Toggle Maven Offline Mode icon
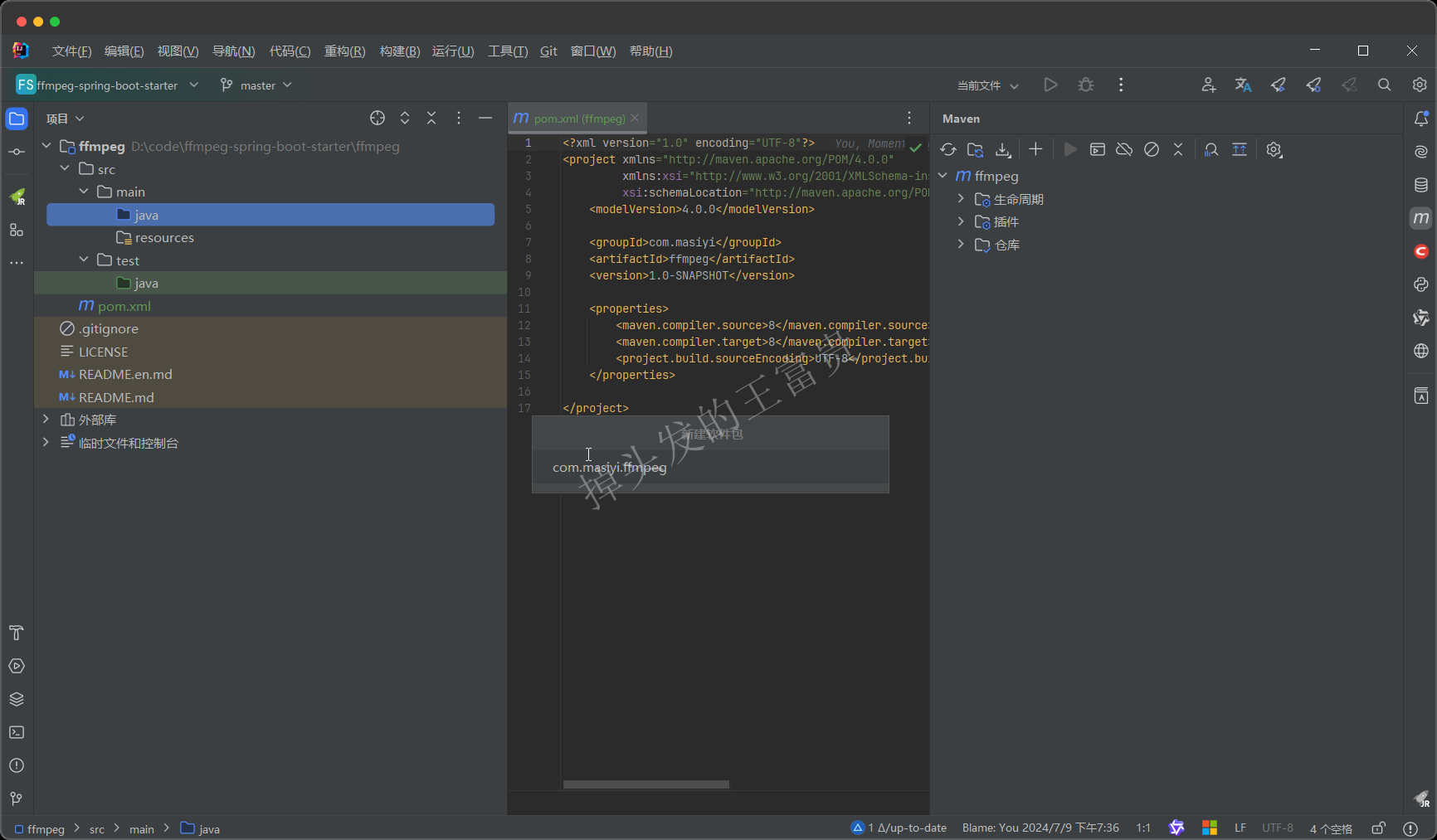 [1124, 149]
